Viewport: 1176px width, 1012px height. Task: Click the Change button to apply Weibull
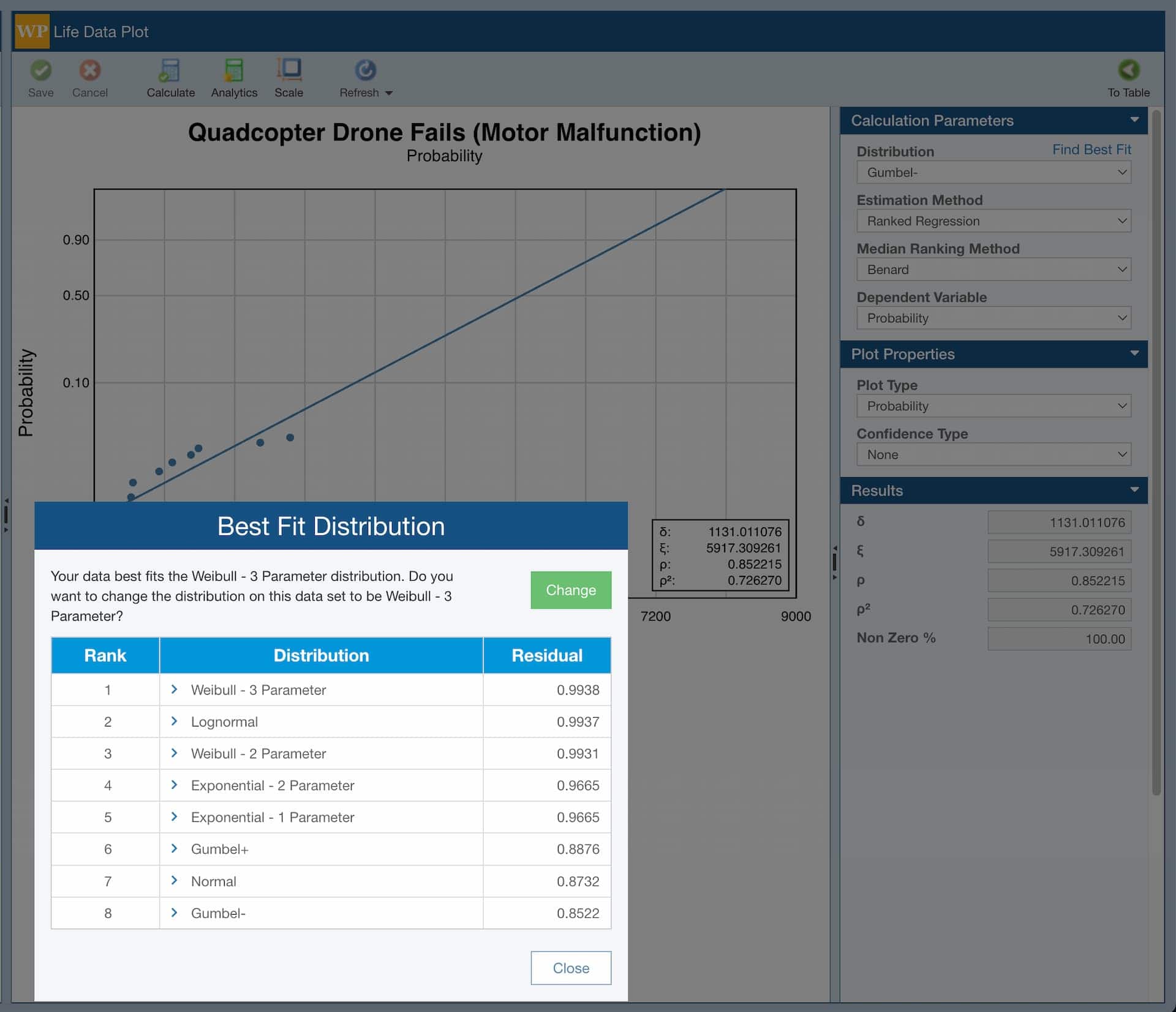(570, 590)
